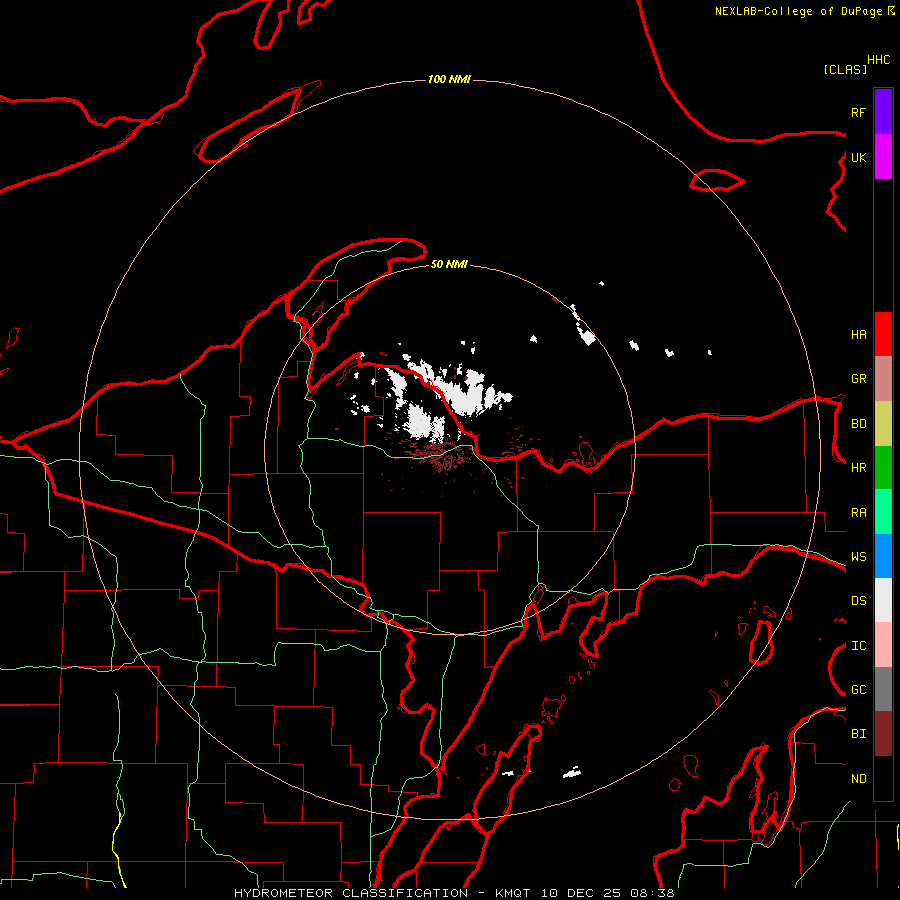Click the RF purple legend swatch
This screenshot has height=900, width=900.
883,112
